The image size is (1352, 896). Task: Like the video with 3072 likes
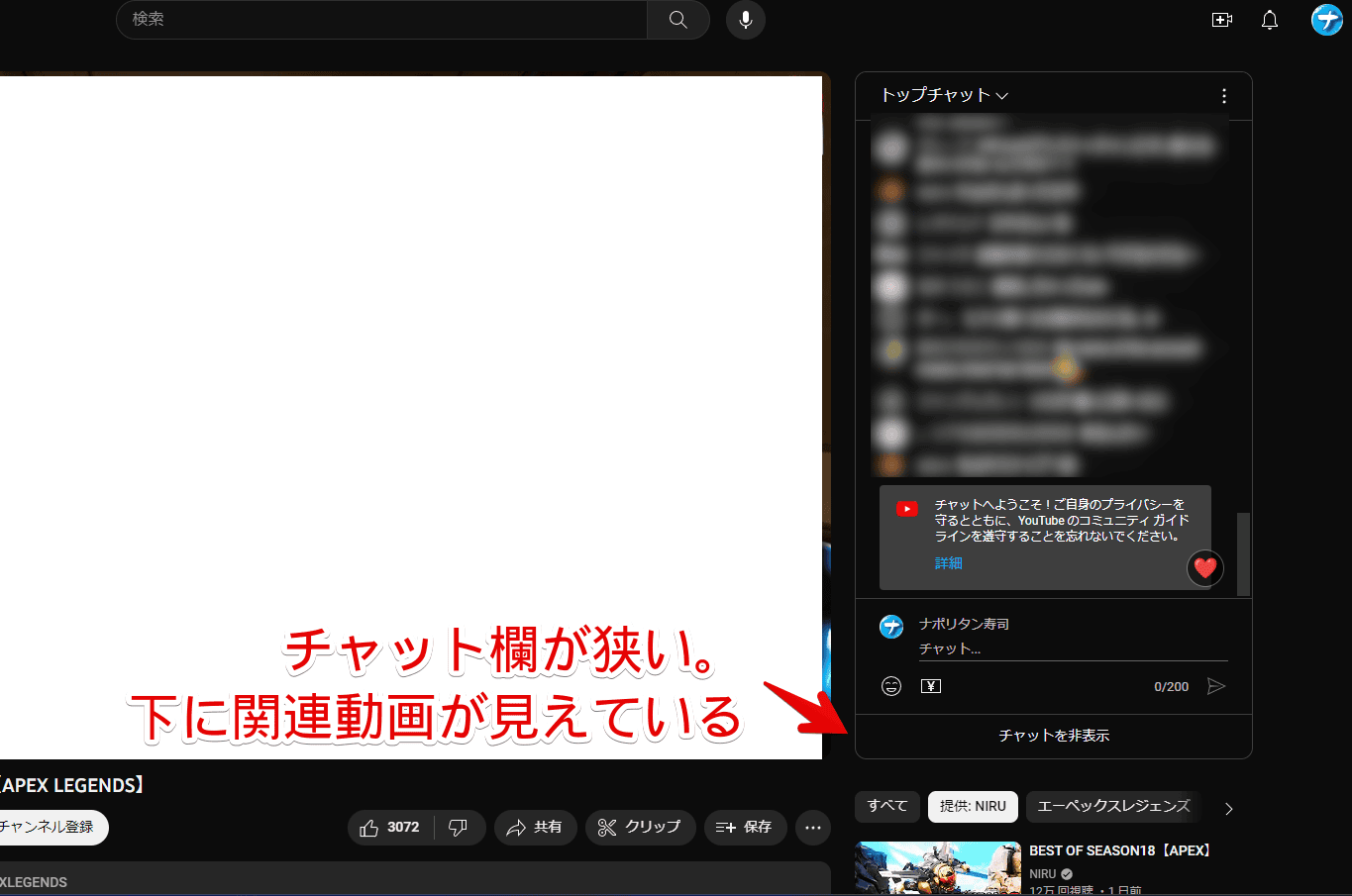point(390,828)
